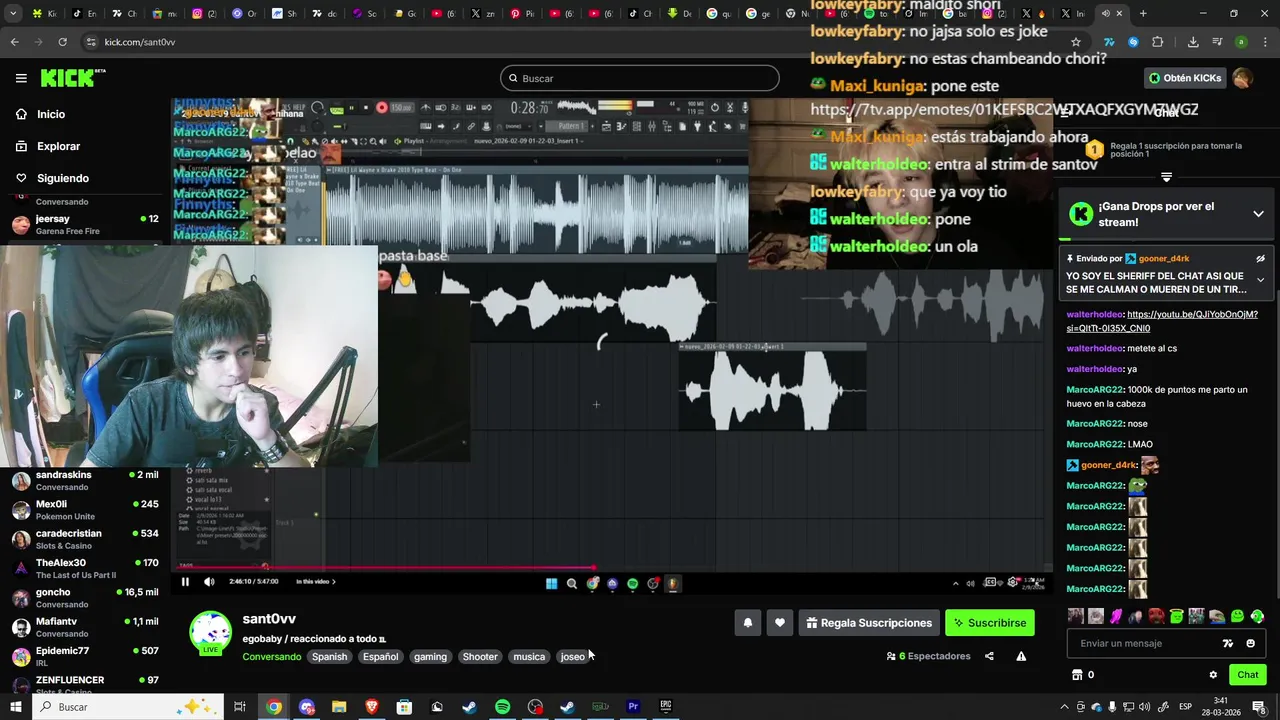Open the Kick hamburger sidebar menu
This screenshot has width=1280, height=720.
coord(21,78)
